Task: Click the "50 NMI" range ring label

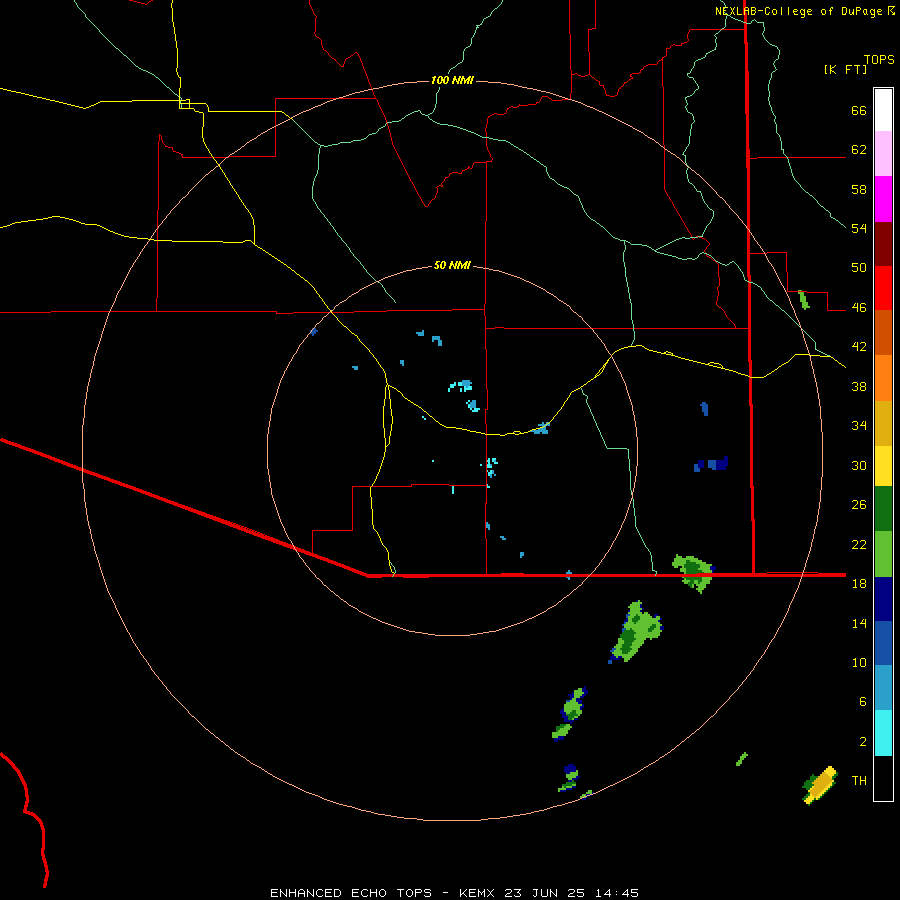Action: [x=452, y=265]
